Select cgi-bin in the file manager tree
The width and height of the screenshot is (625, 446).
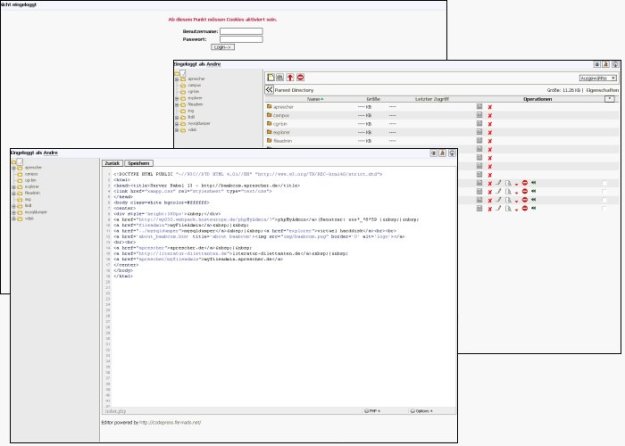coord(193,92)
